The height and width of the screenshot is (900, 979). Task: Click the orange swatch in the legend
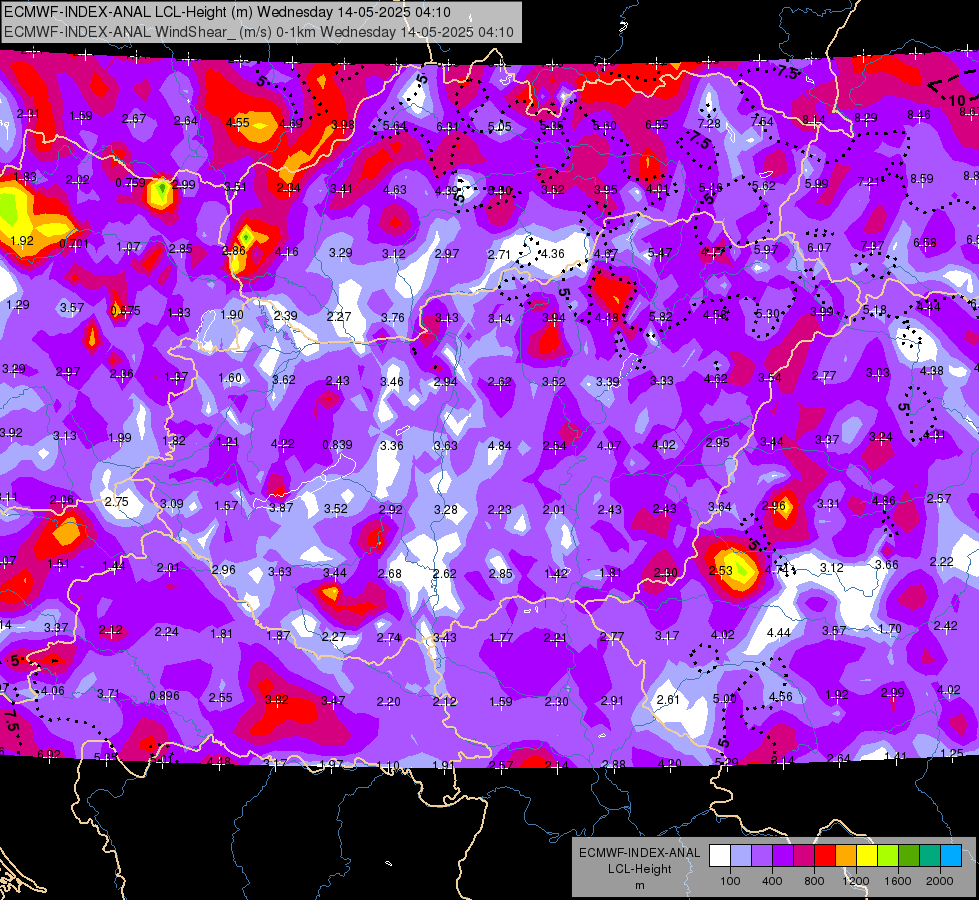(846, 856)
